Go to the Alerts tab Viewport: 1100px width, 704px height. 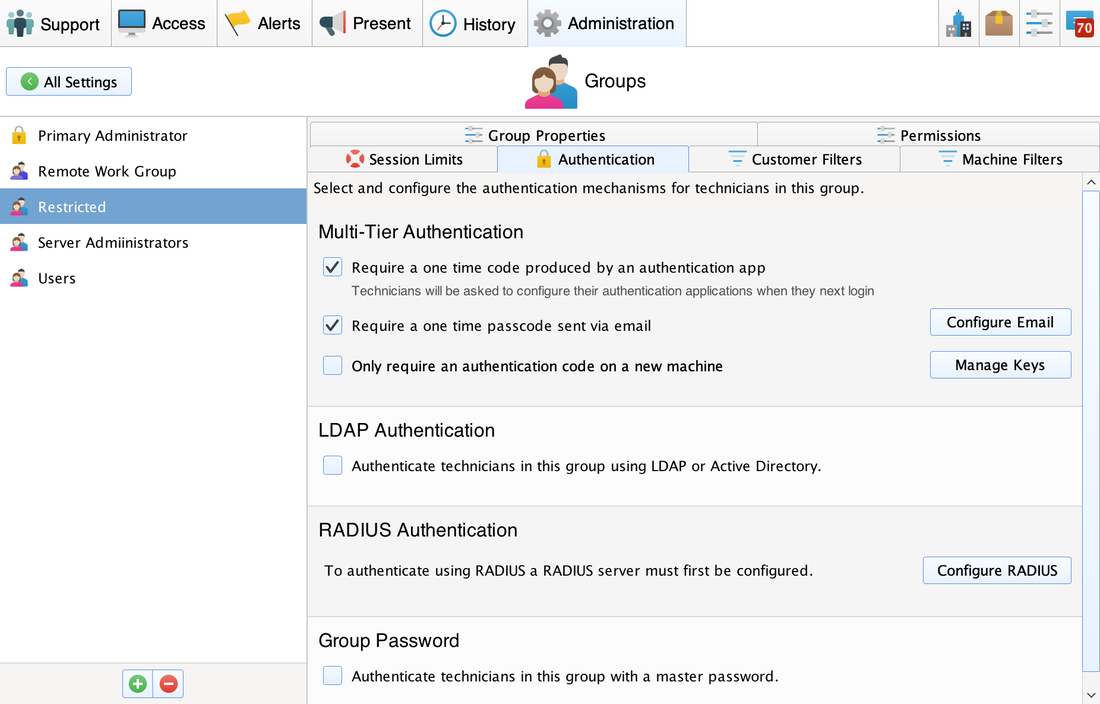pos(264,23)
